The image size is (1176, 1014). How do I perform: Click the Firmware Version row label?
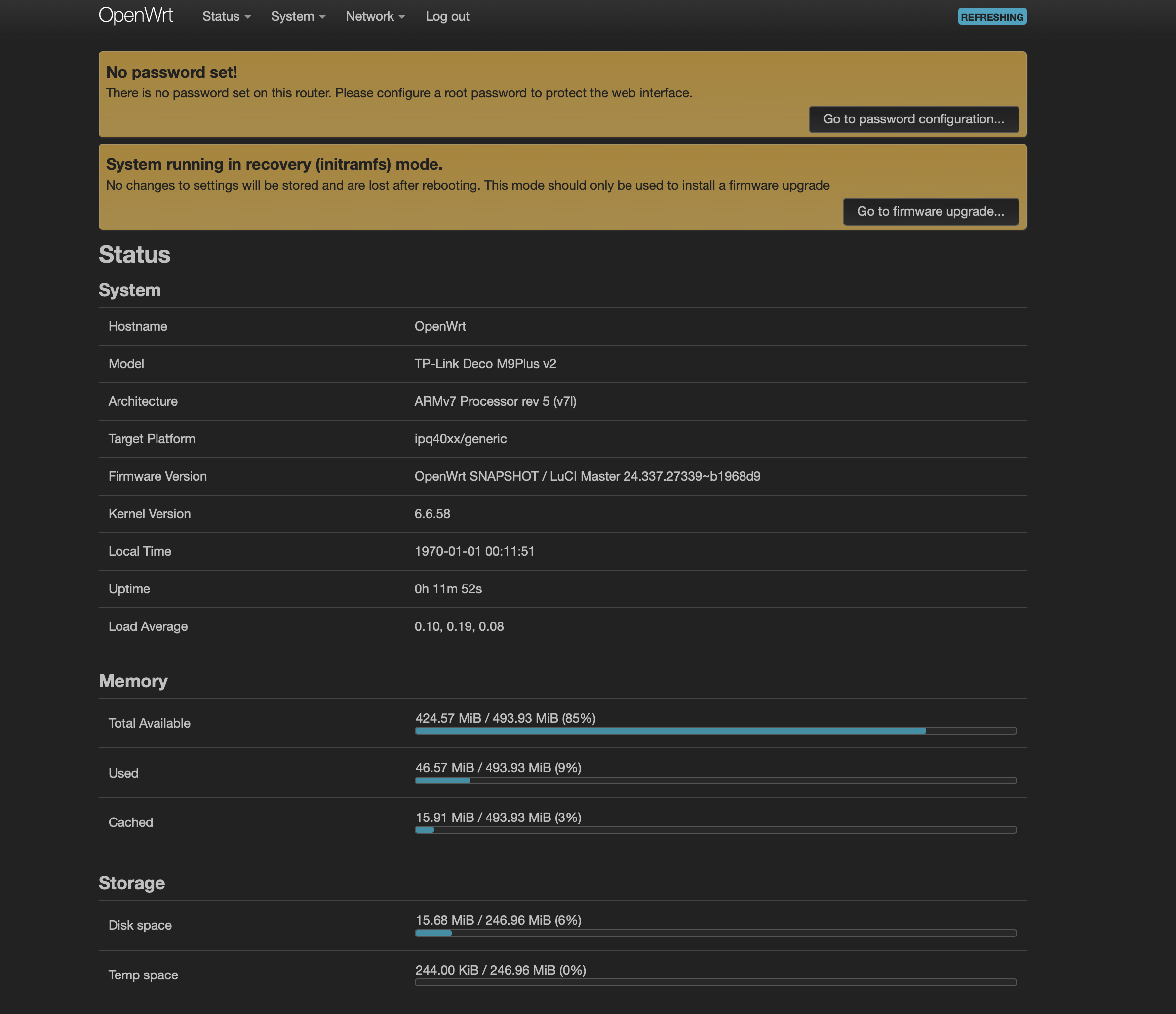pyautogui.click(x=158, y=476)
